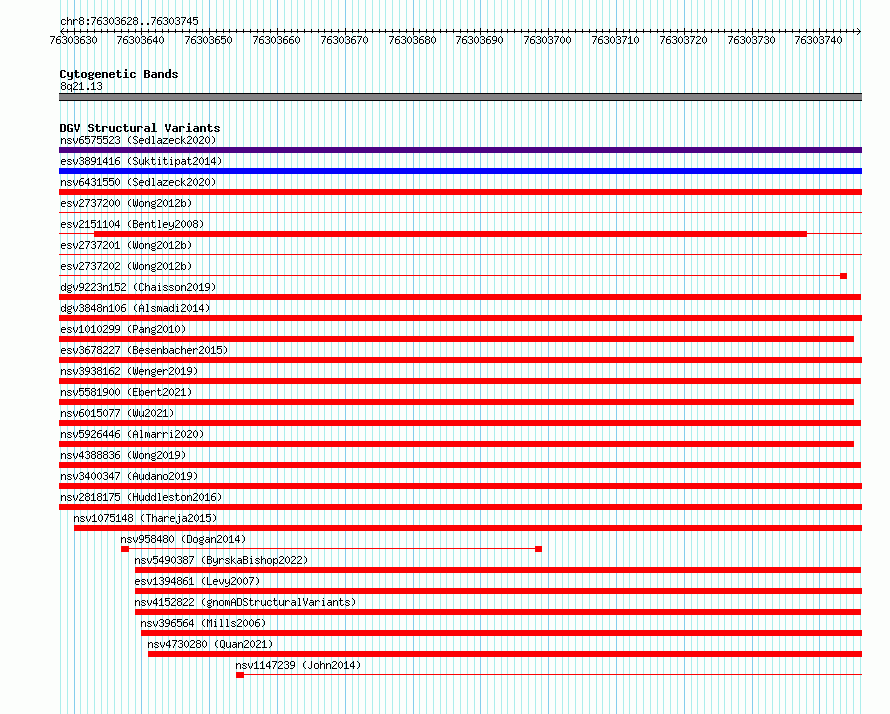890x714 pixels.
Task: Click ruler position 76303740
Action: coord(818,40)
